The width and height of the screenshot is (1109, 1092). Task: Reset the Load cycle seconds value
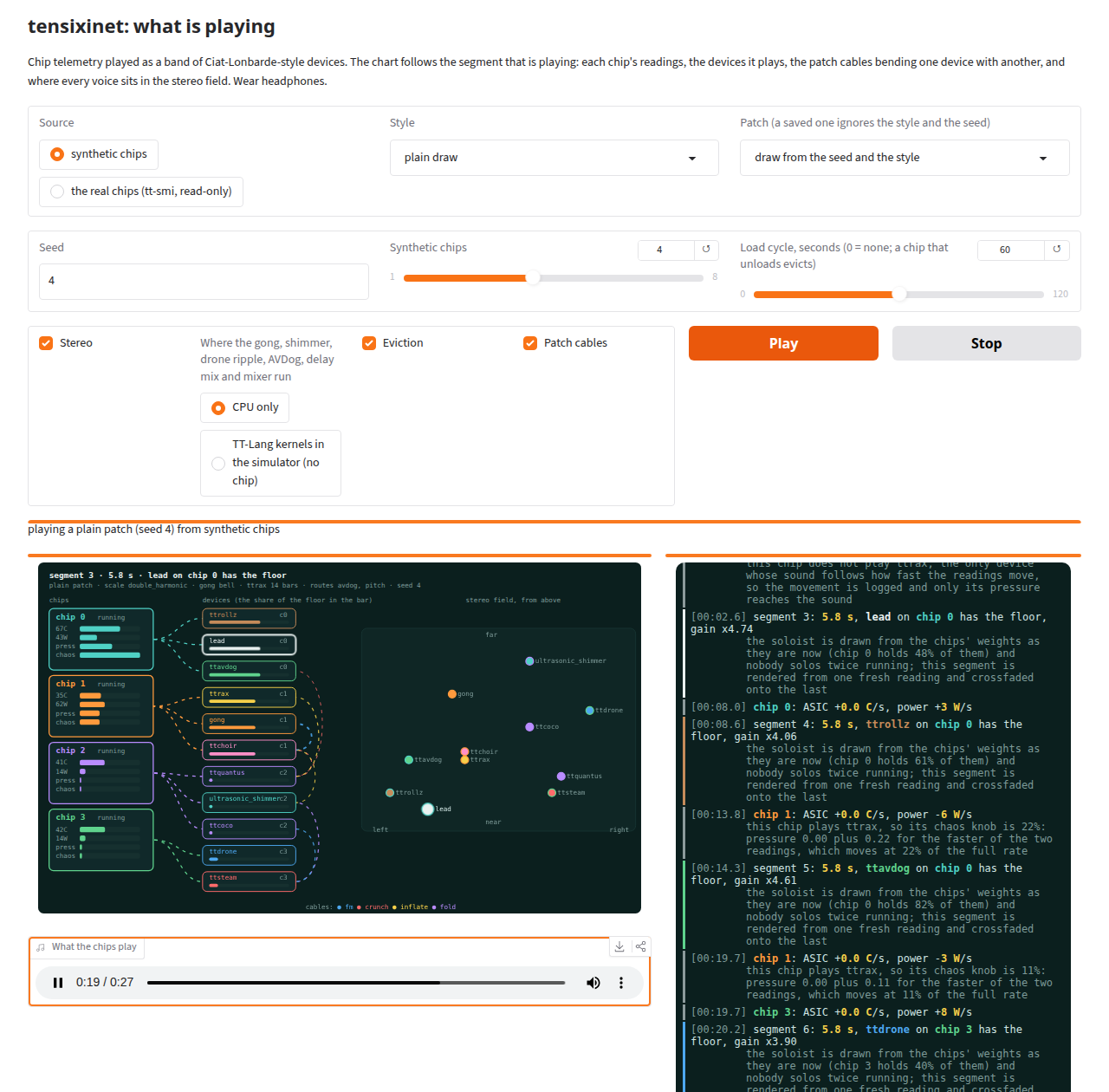[1057, 250]
